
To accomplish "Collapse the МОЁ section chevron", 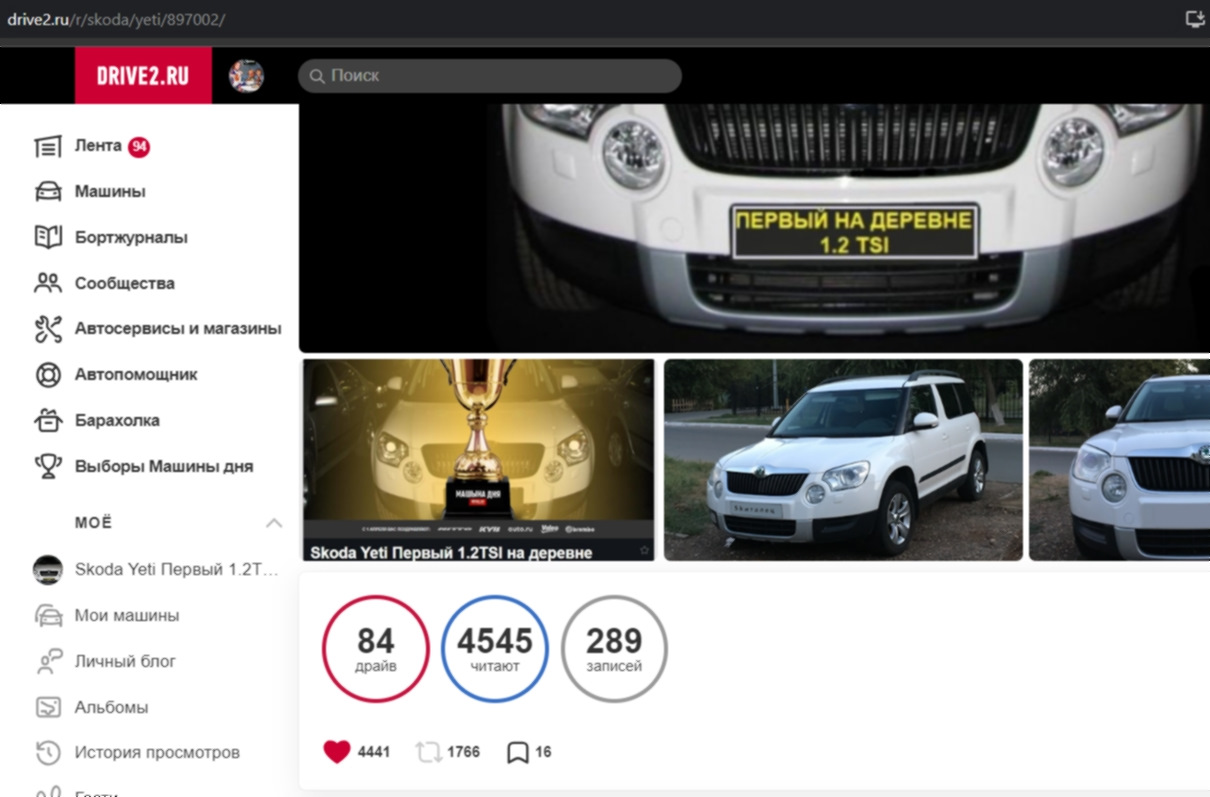I will pyautogui.click(x=273, y=523).
